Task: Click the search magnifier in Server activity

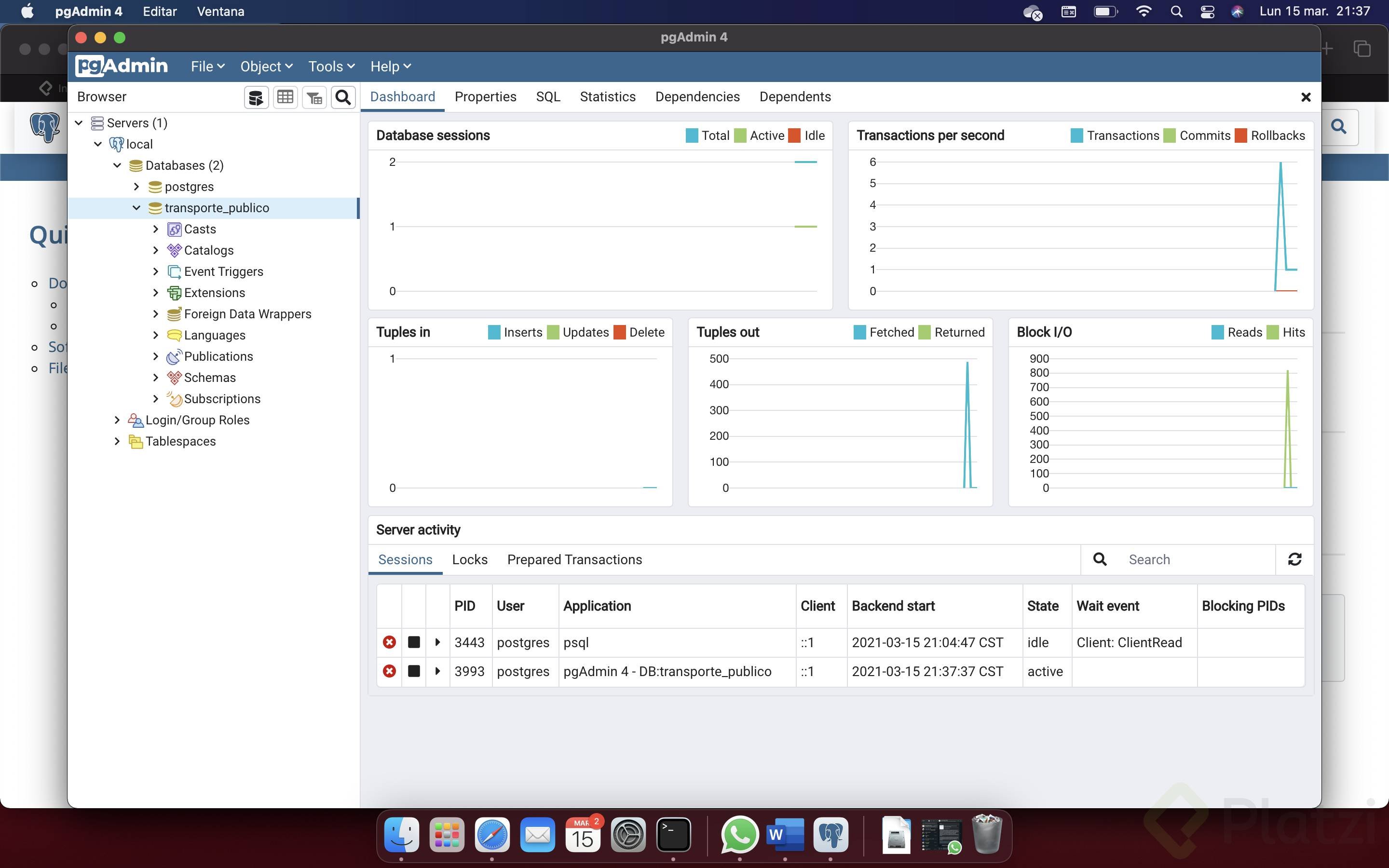Action: point(1100,560)
